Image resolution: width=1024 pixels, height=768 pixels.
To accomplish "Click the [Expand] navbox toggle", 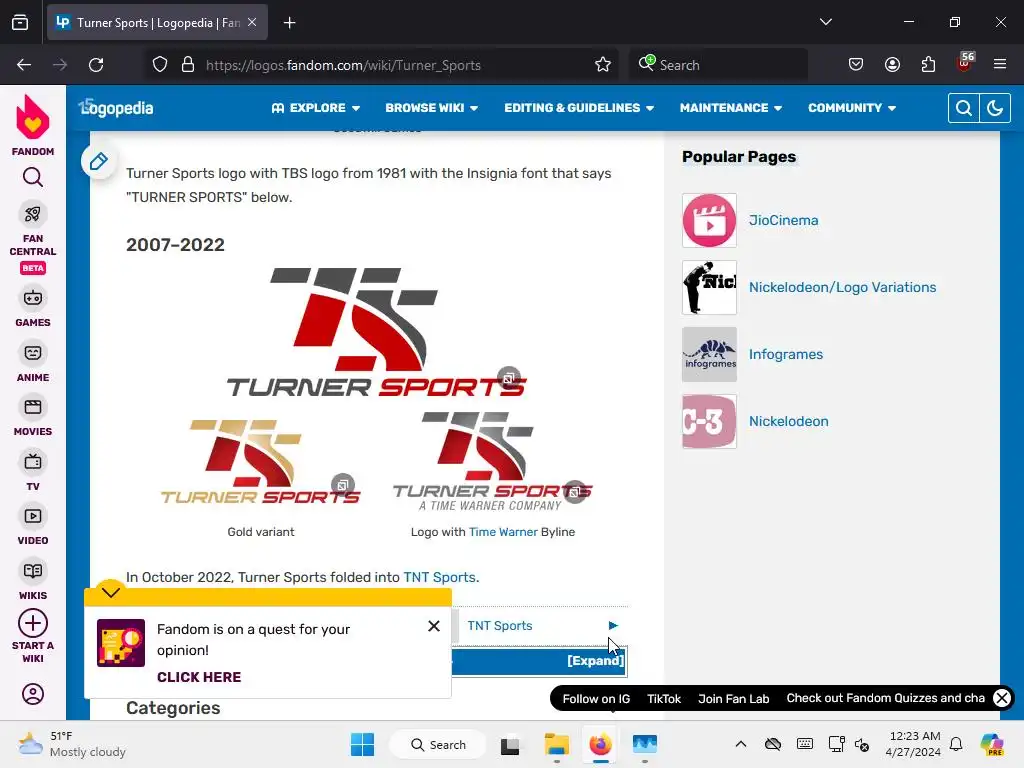I will click(595, 661).
